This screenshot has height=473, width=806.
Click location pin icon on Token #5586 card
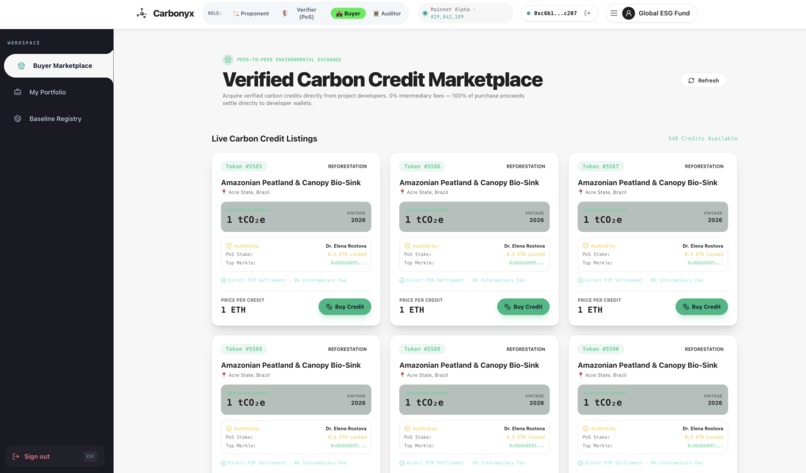pyautogui.click(x=402, y=192)
